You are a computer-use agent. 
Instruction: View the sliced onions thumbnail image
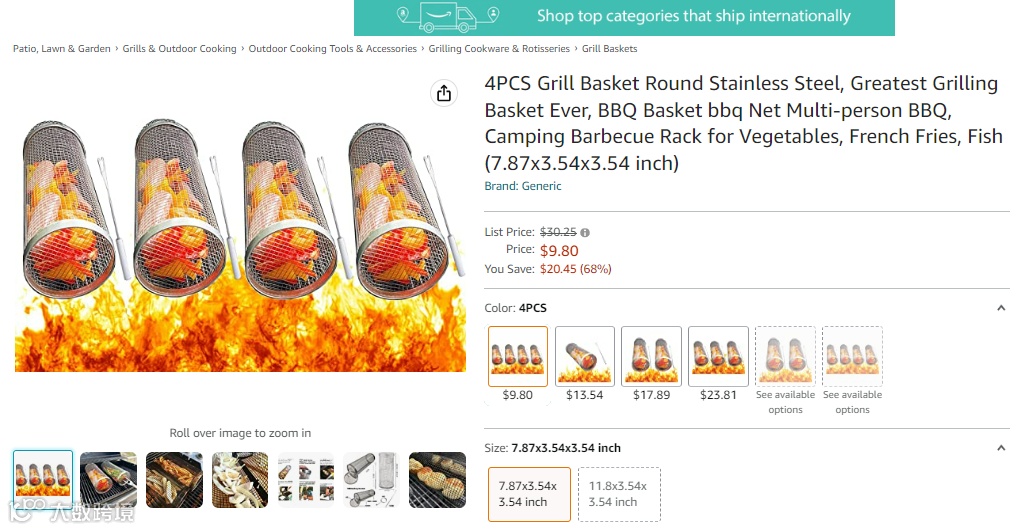point(240,480)
